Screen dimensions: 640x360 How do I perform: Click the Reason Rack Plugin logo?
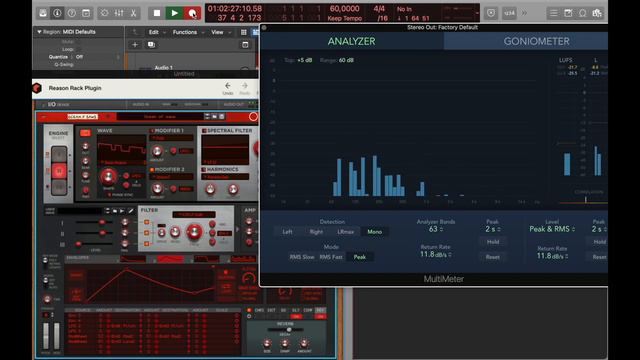click(x=37, y=88)
